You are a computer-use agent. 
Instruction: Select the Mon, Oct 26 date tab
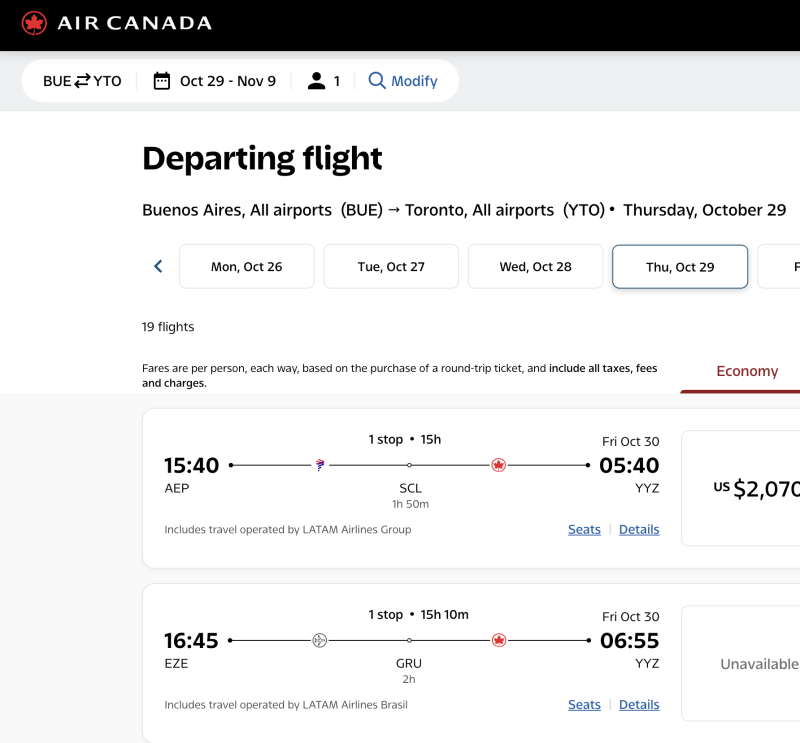pyautogui.click(x=246, y=267)
